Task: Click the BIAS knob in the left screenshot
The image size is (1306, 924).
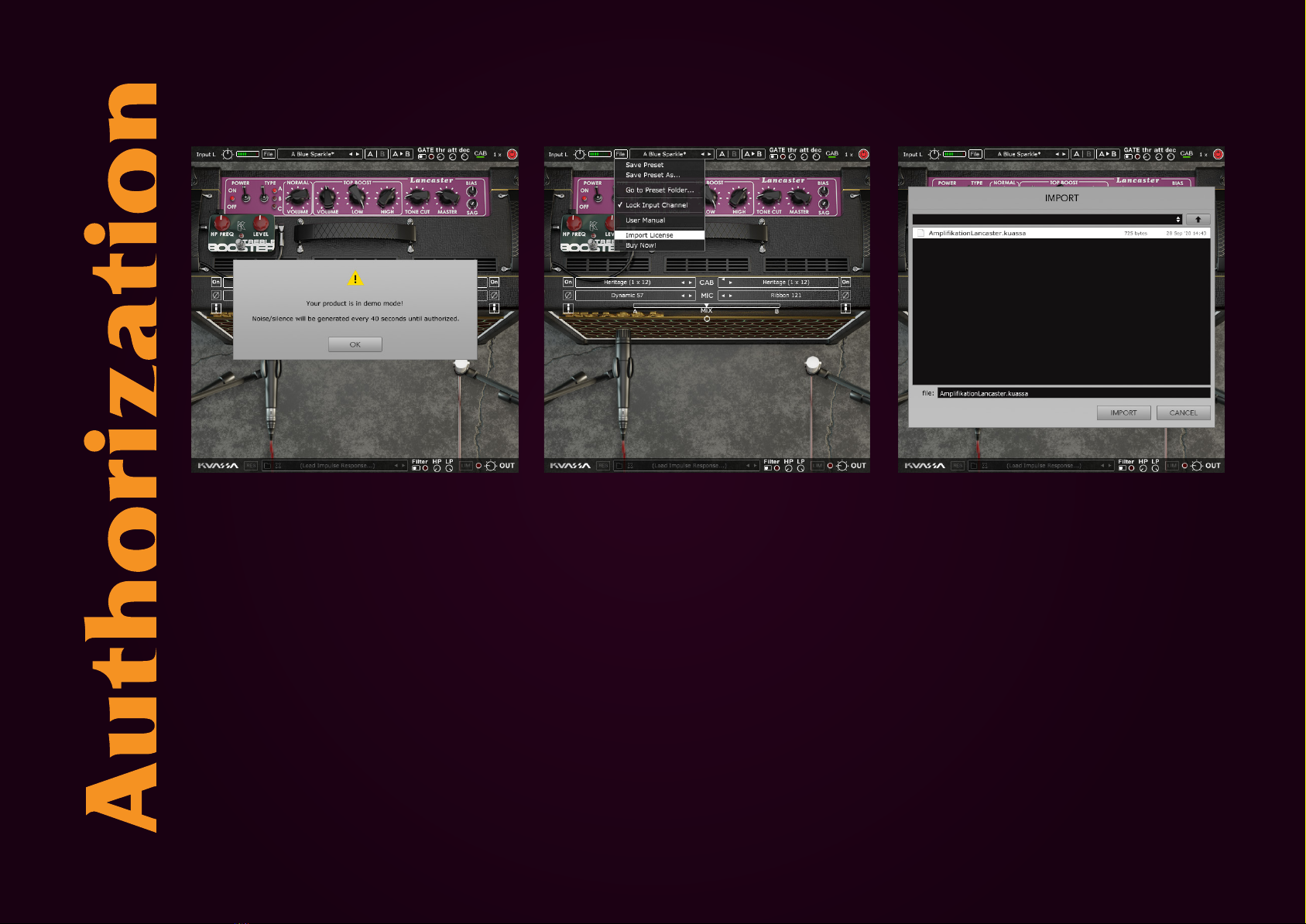Action: point(471,191)
